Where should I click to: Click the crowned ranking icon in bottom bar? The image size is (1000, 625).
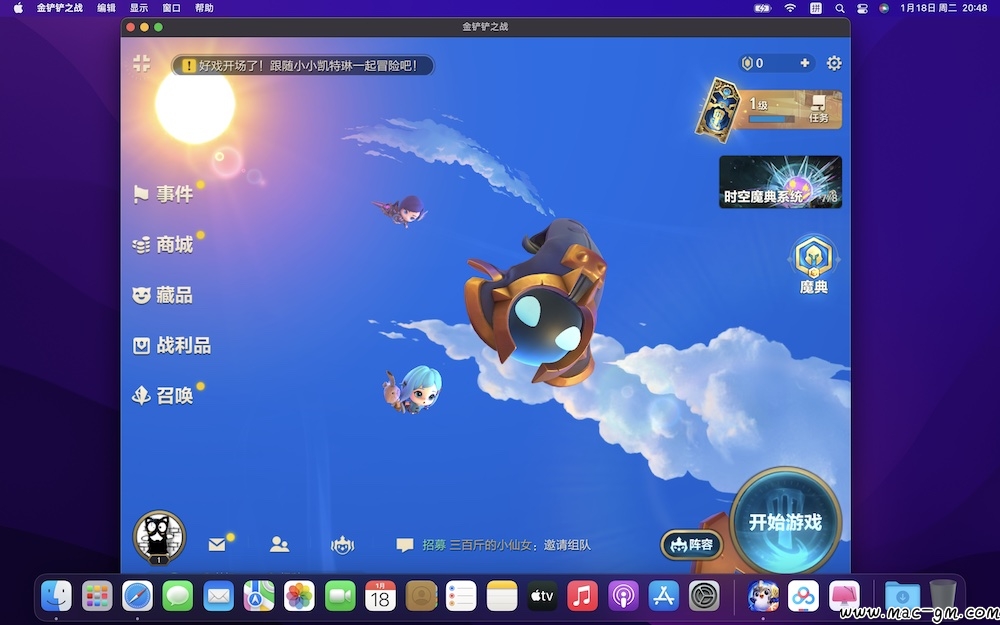point(342,545)
